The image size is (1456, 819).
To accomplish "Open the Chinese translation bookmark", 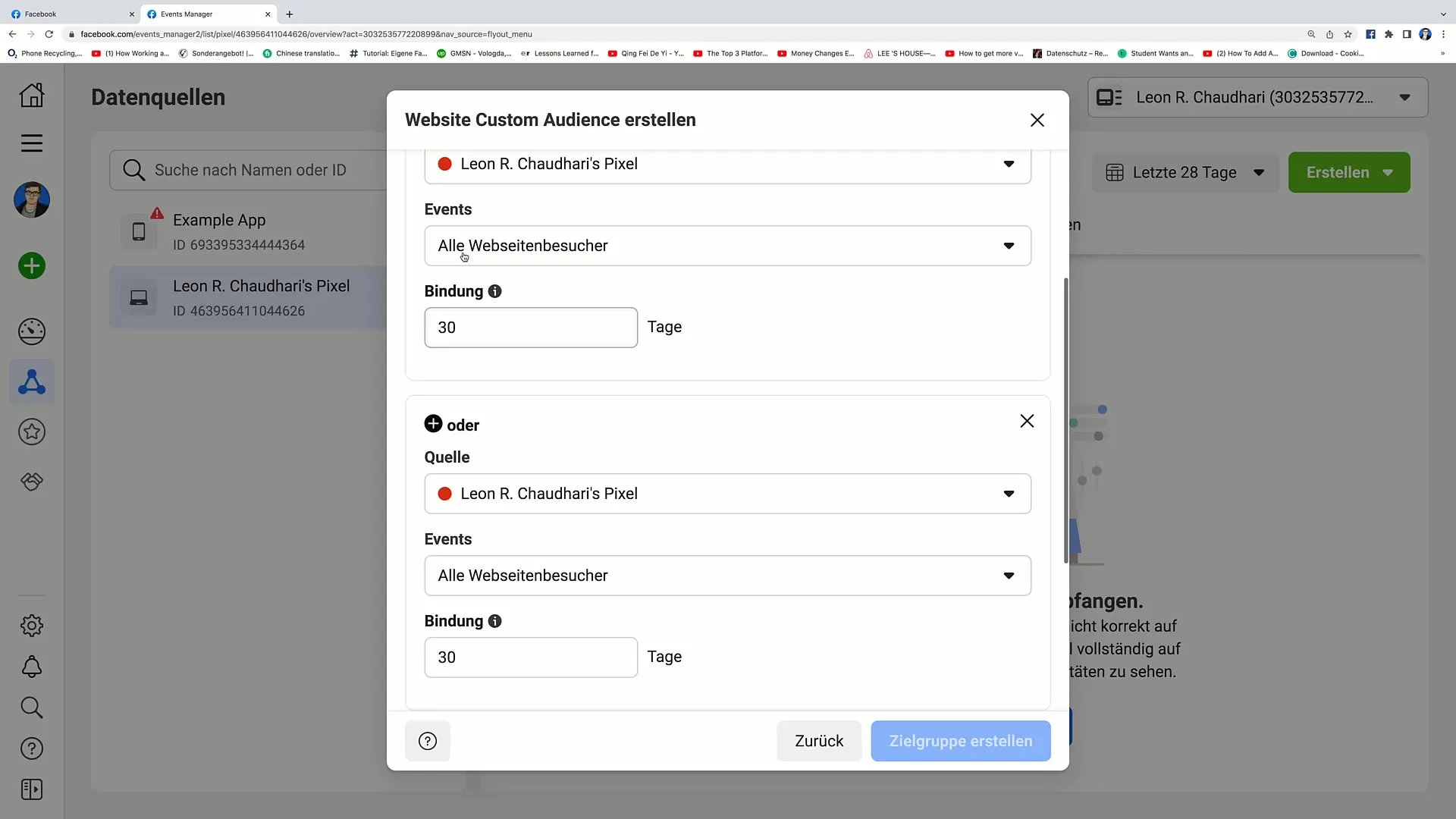I will [301, 53].
